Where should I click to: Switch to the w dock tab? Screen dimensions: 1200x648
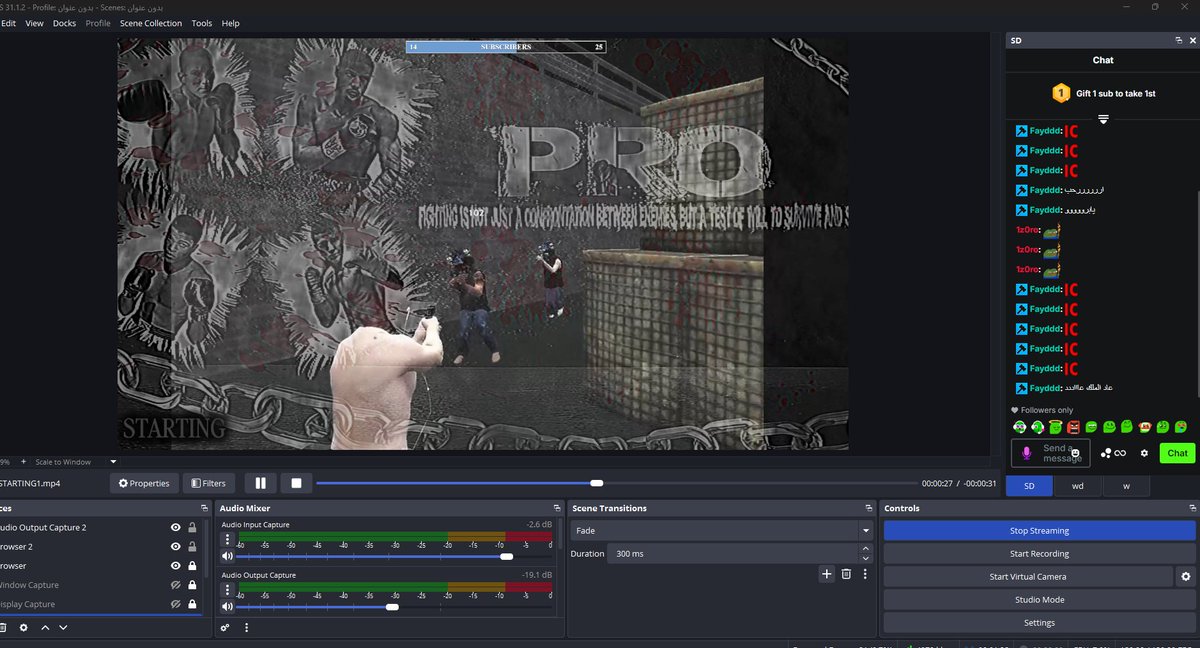click(x=1126, y=486)
